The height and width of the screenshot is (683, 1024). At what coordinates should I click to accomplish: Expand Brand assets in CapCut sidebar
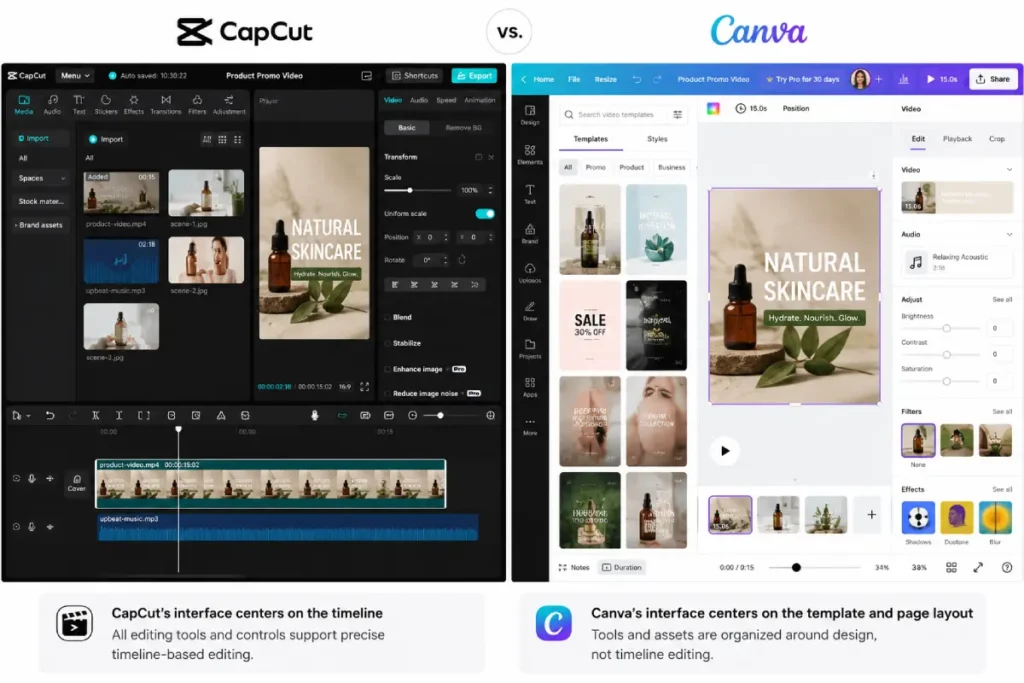pyautogui.click(x=40, y=225)
